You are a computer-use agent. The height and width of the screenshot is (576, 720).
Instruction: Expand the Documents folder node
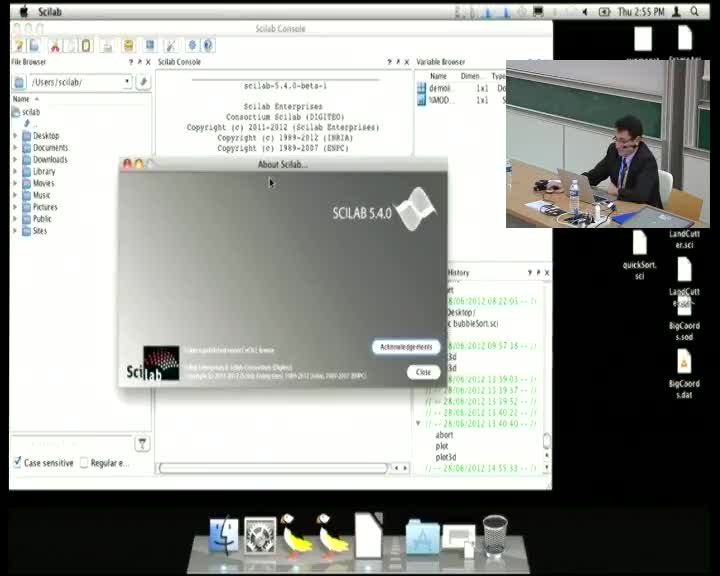pyautogui.click(x=15, y=148)
